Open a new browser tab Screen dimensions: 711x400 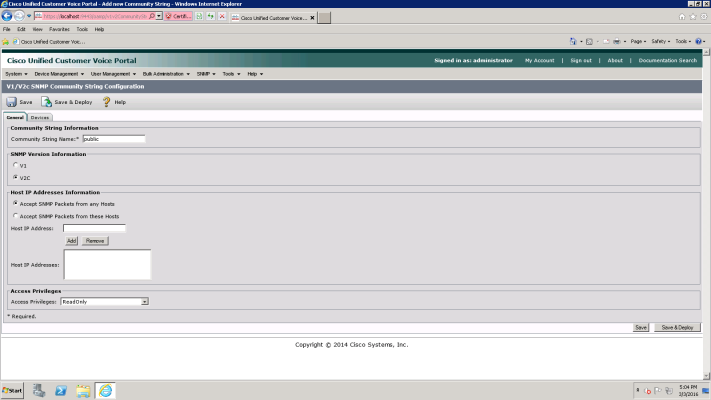324,18
